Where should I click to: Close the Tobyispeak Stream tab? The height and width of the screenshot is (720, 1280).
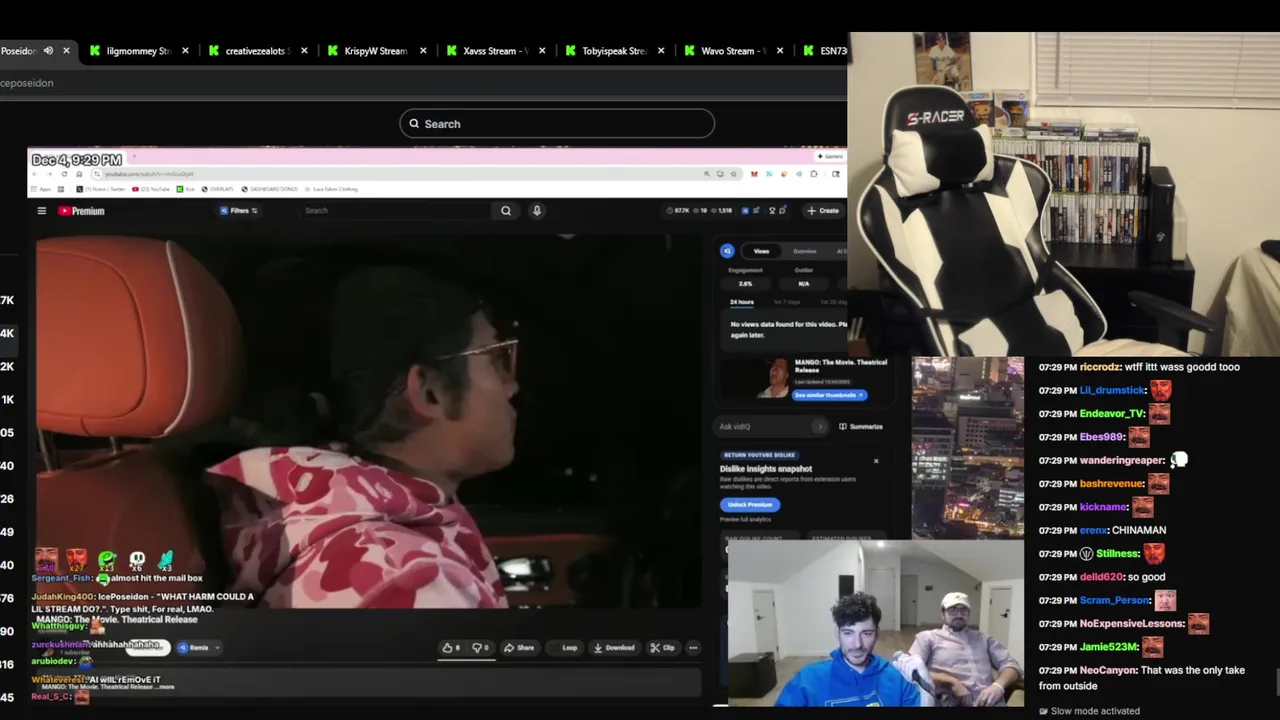coord(661,51)
